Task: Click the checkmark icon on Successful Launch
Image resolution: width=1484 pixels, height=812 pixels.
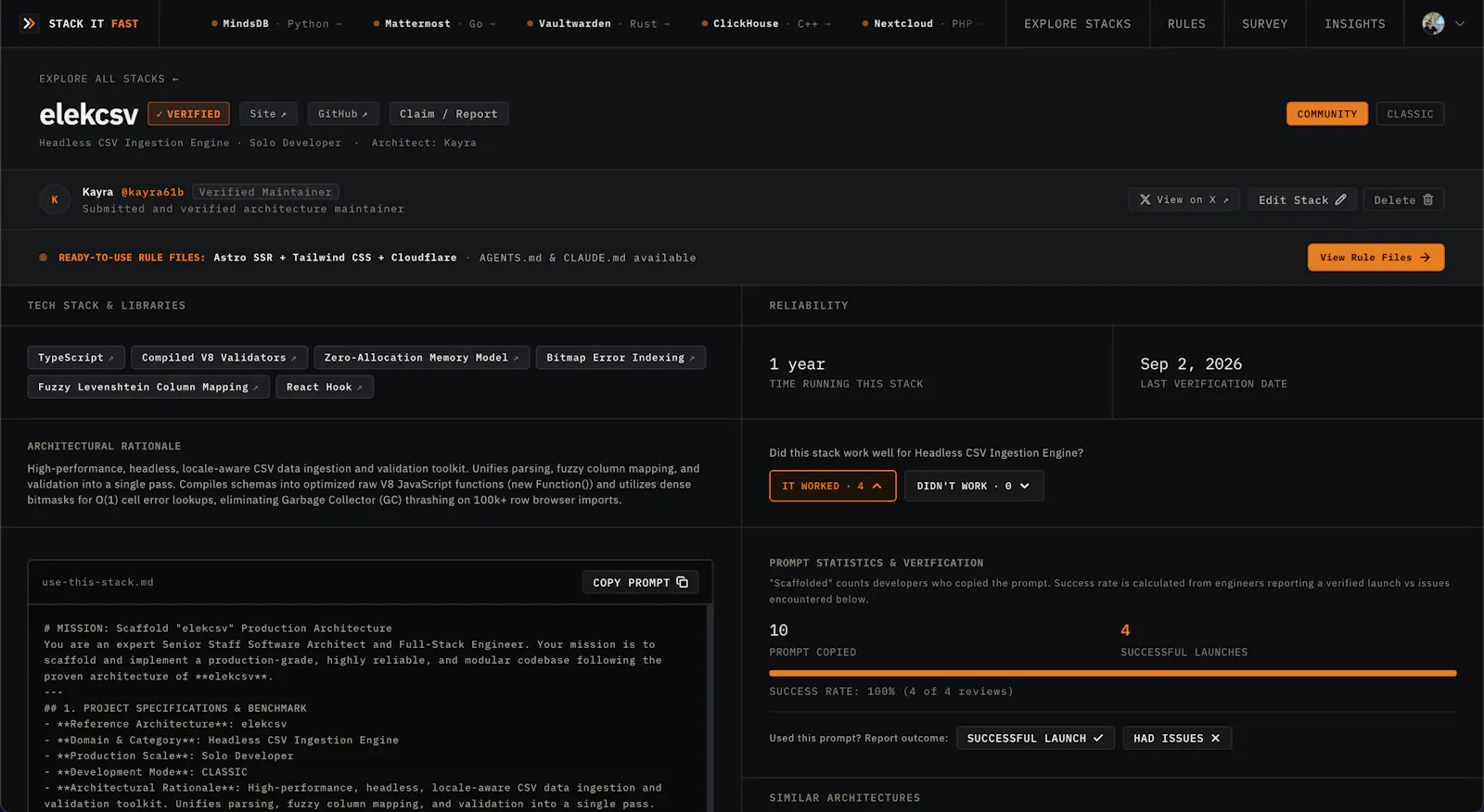Action: tap(1098, 738)
